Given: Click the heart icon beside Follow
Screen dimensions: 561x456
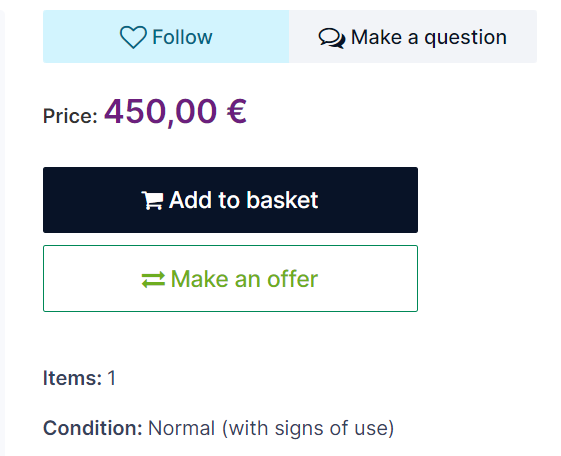Looking at the screenshot, I should pyautogui.click(x=133, y=37).
